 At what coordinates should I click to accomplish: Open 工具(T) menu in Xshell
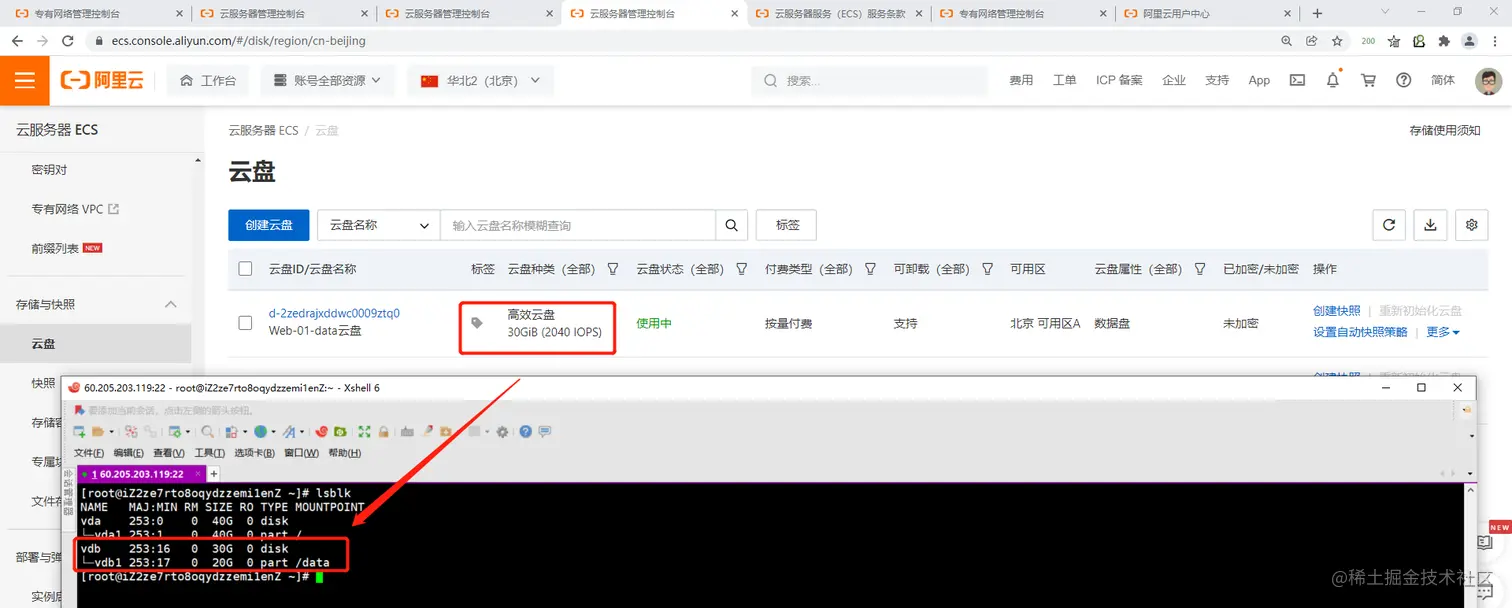click(x=210, y=453)
